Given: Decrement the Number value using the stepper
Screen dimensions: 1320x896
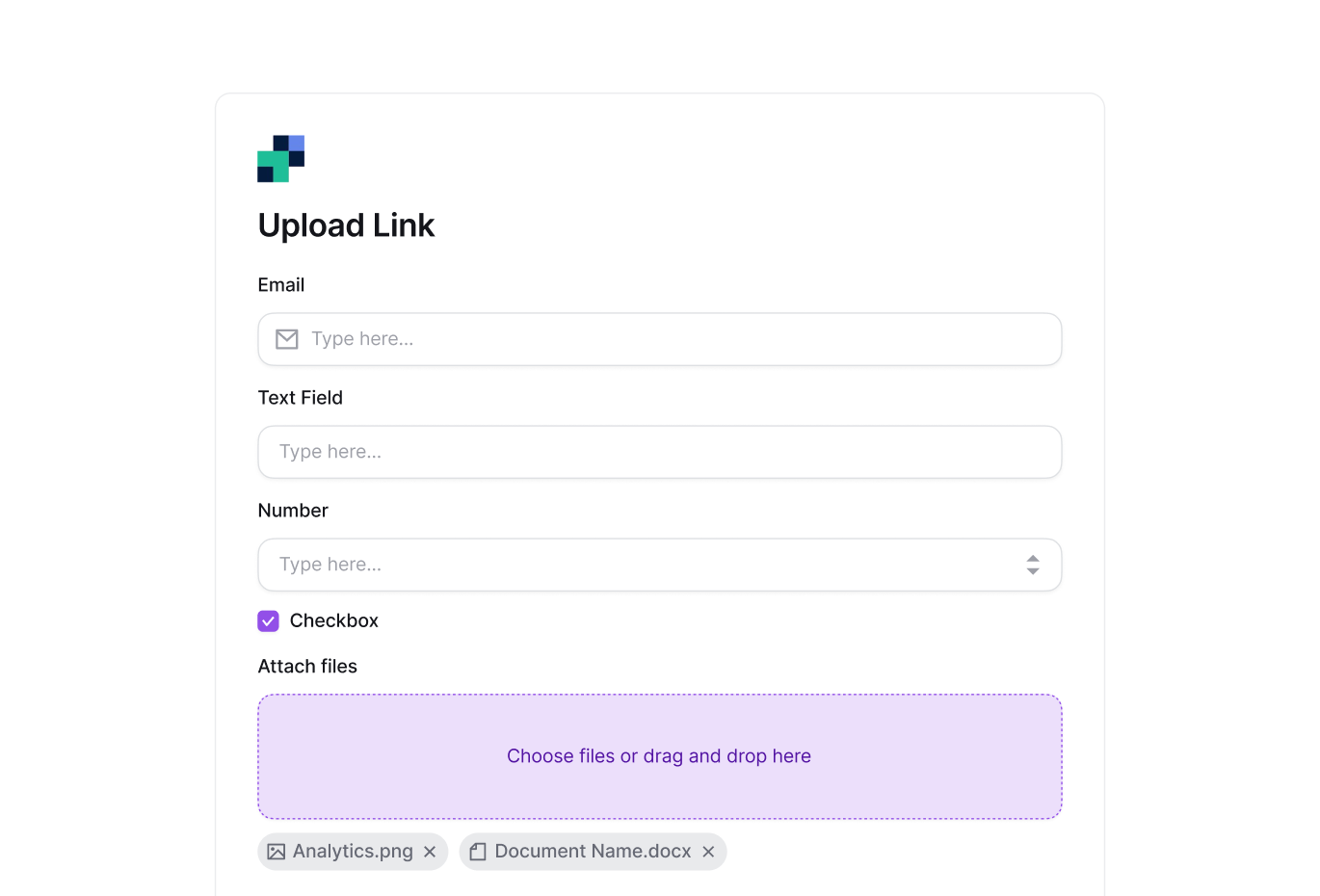Looking at the screenshot, I should click(1032, 569).
